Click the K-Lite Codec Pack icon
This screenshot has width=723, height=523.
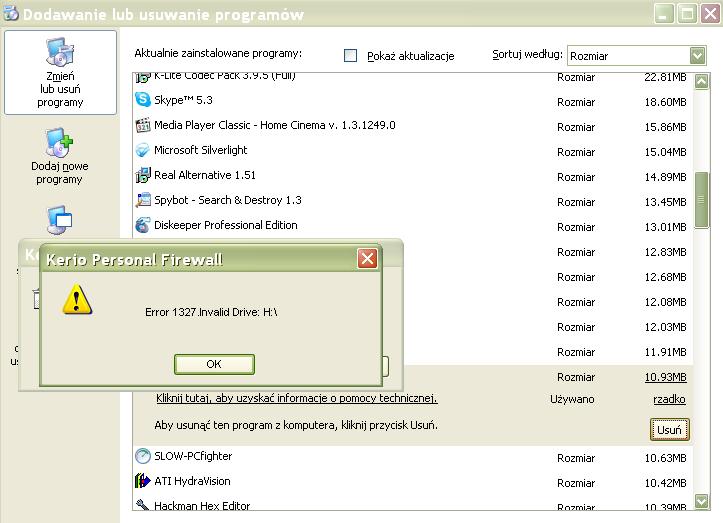pos(143,77)
